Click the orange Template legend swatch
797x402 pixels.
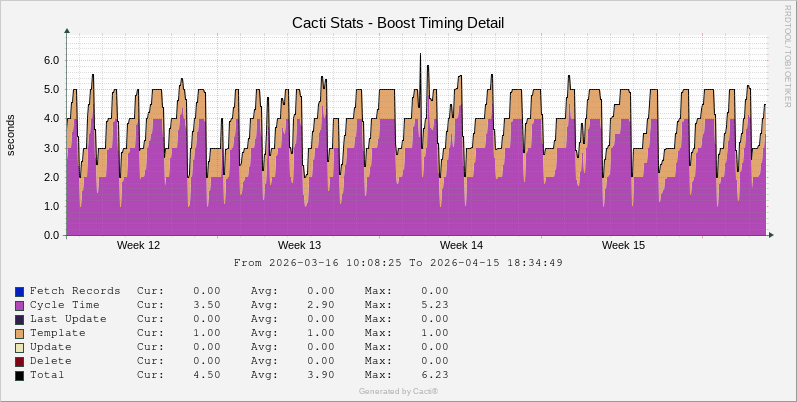coord(20,333)
